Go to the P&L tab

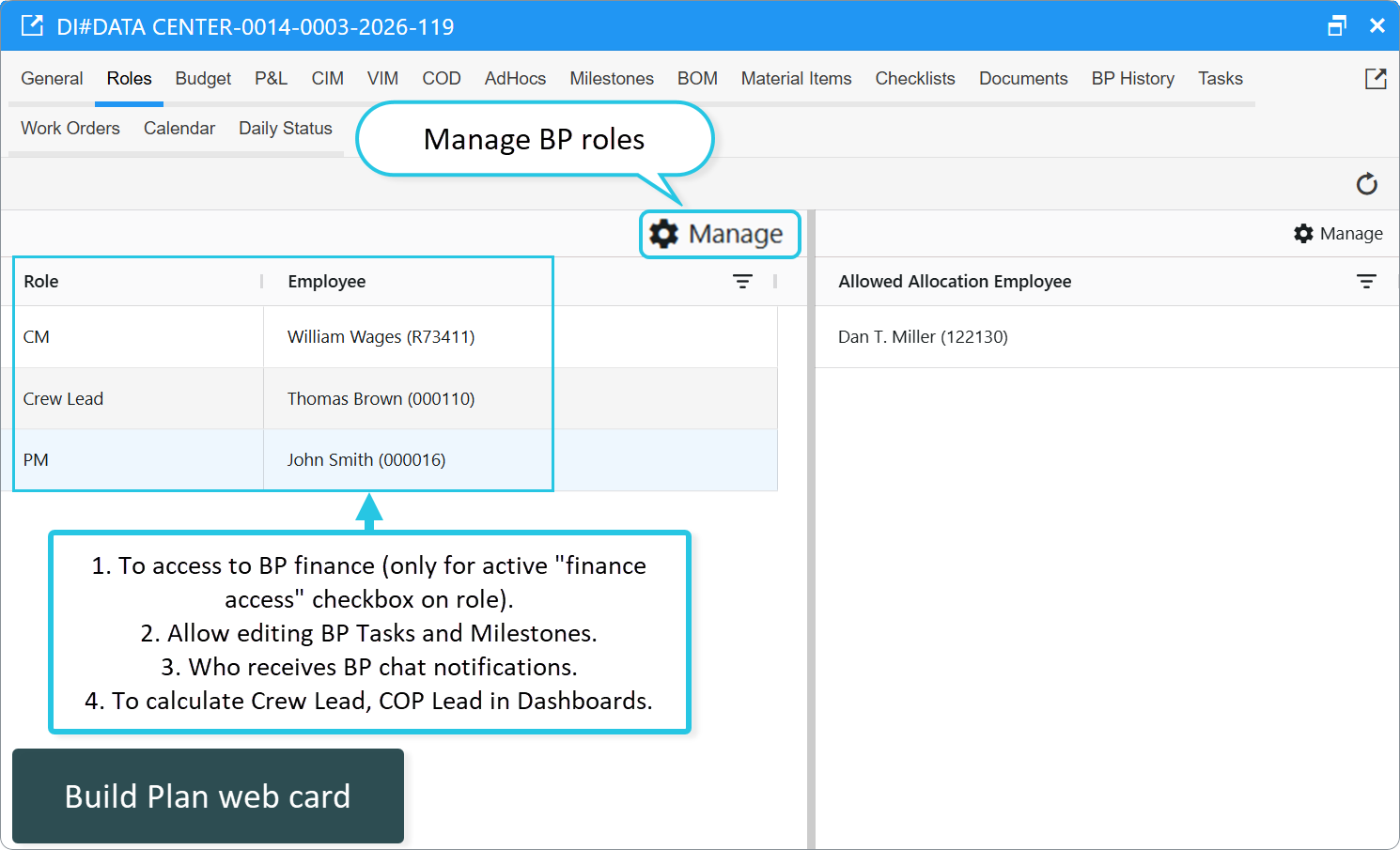click(x=271, y=79)
